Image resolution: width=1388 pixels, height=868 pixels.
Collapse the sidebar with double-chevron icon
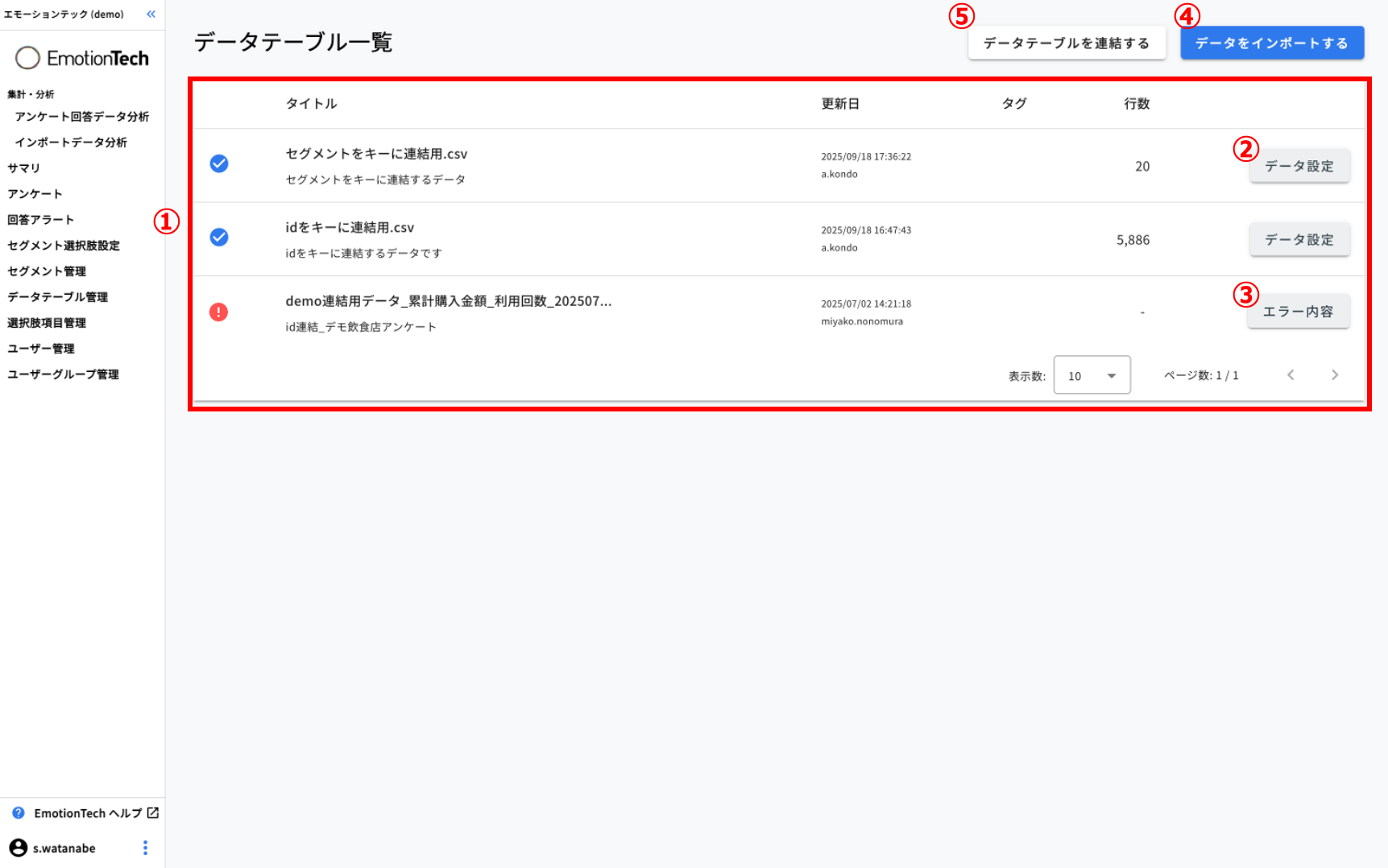tap(151, 14)
